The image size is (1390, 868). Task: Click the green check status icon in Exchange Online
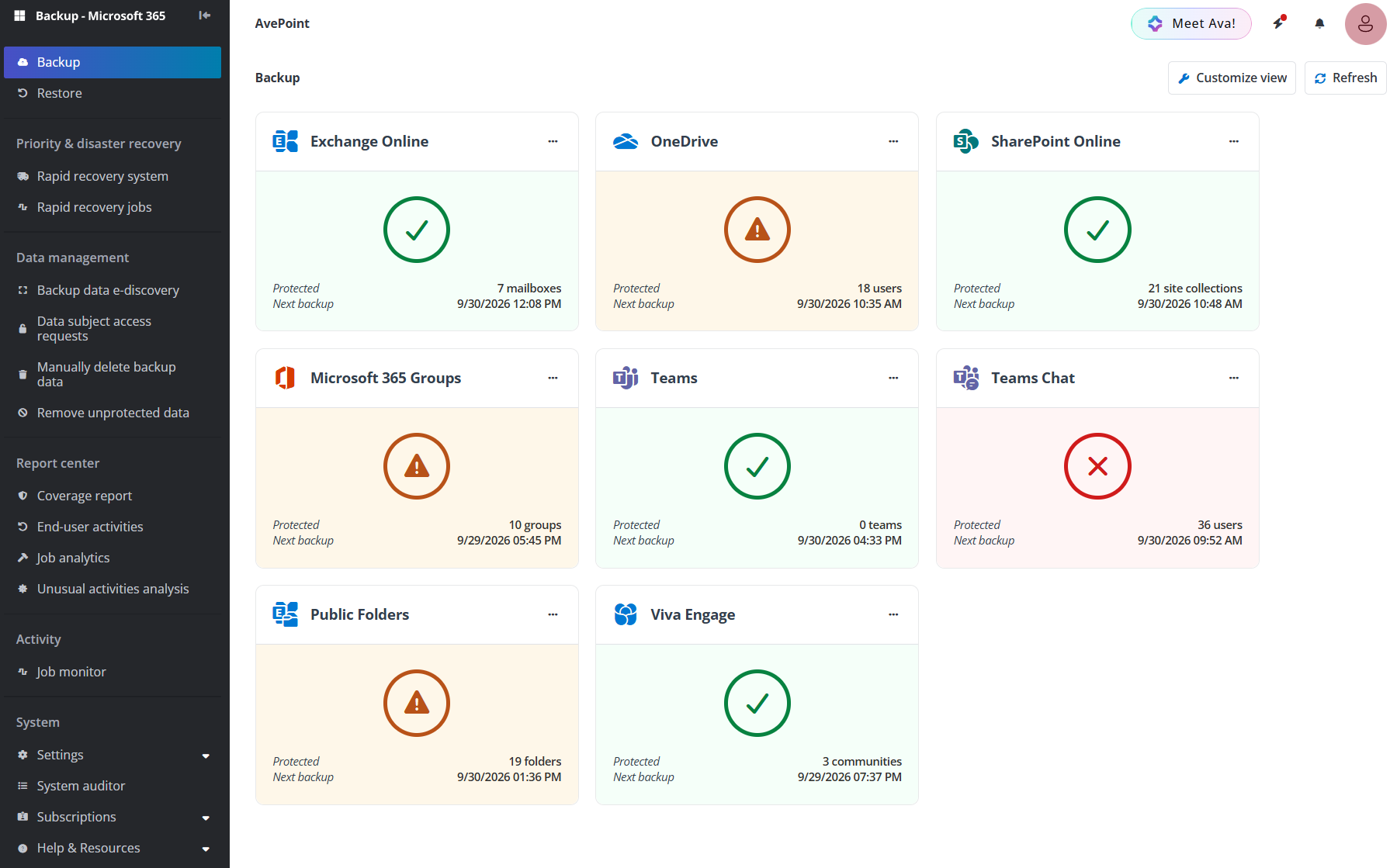click(417, 230)
